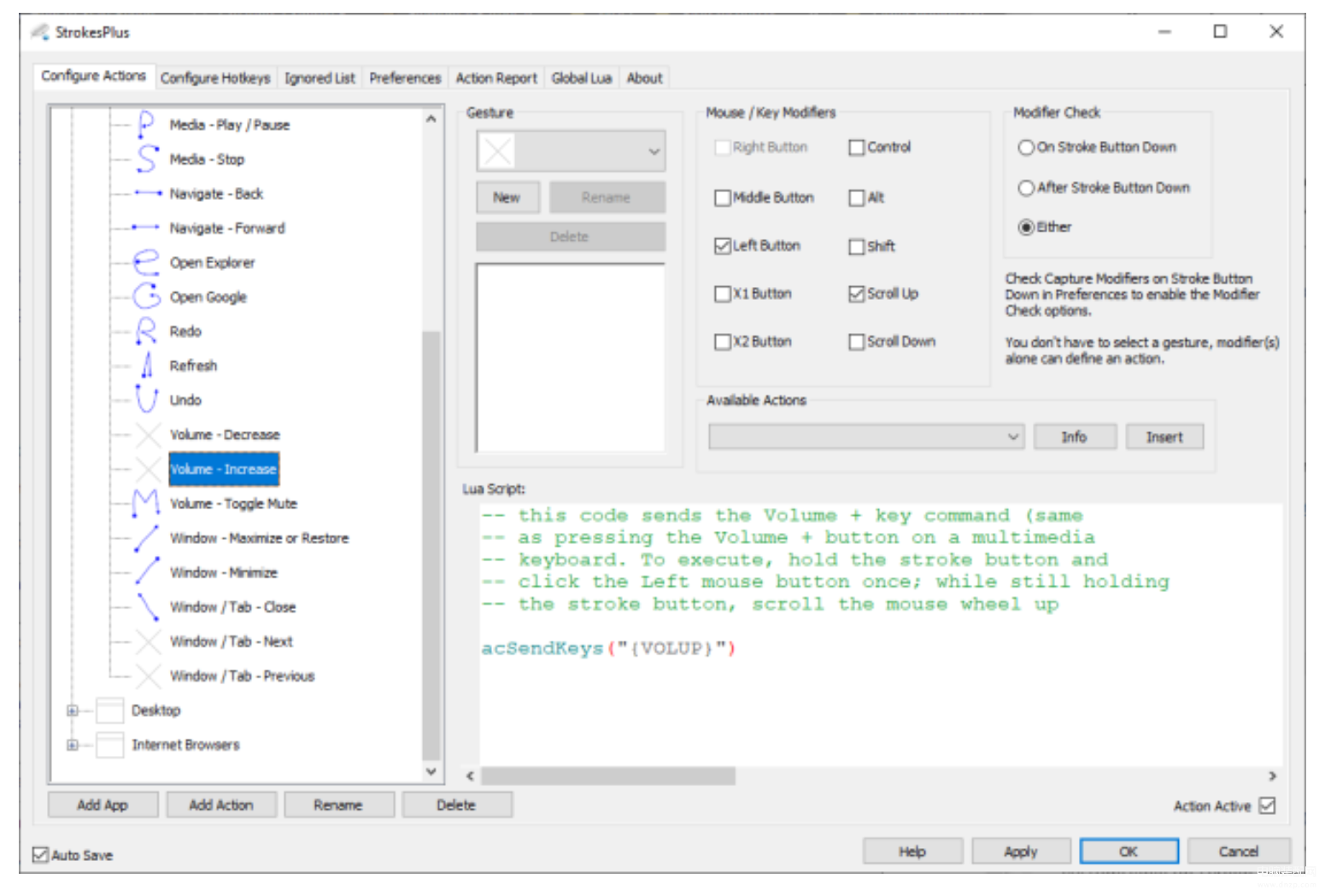Expand the Internet Browsers tree node
1325x896 pixels.
pos(73,745)
